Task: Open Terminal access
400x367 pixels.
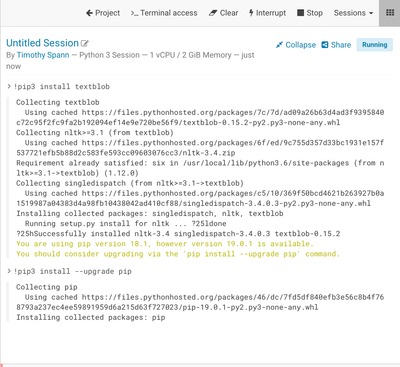Action: point(164,13)
